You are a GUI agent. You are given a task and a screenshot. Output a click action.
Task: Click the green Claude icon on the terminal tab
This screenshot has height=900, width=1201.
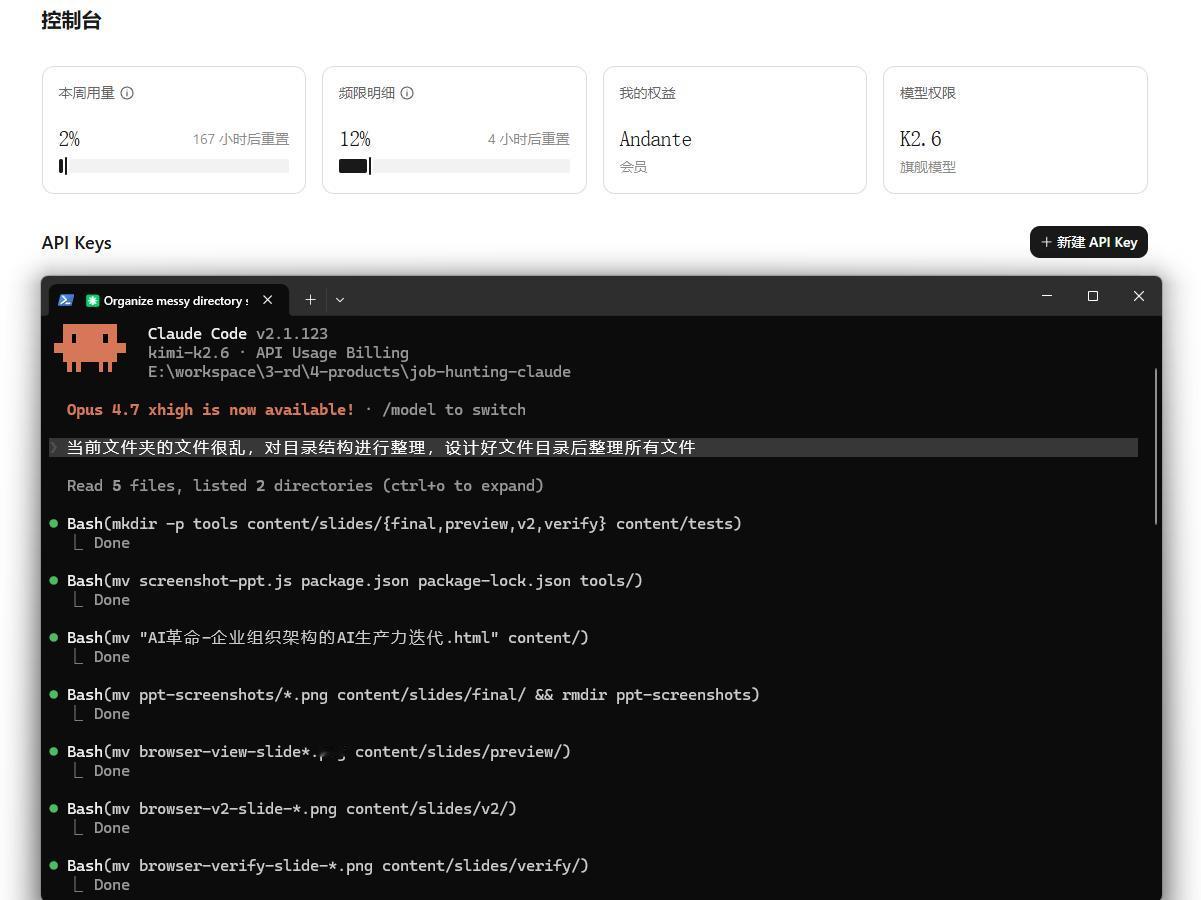click(x=92, y=300)
